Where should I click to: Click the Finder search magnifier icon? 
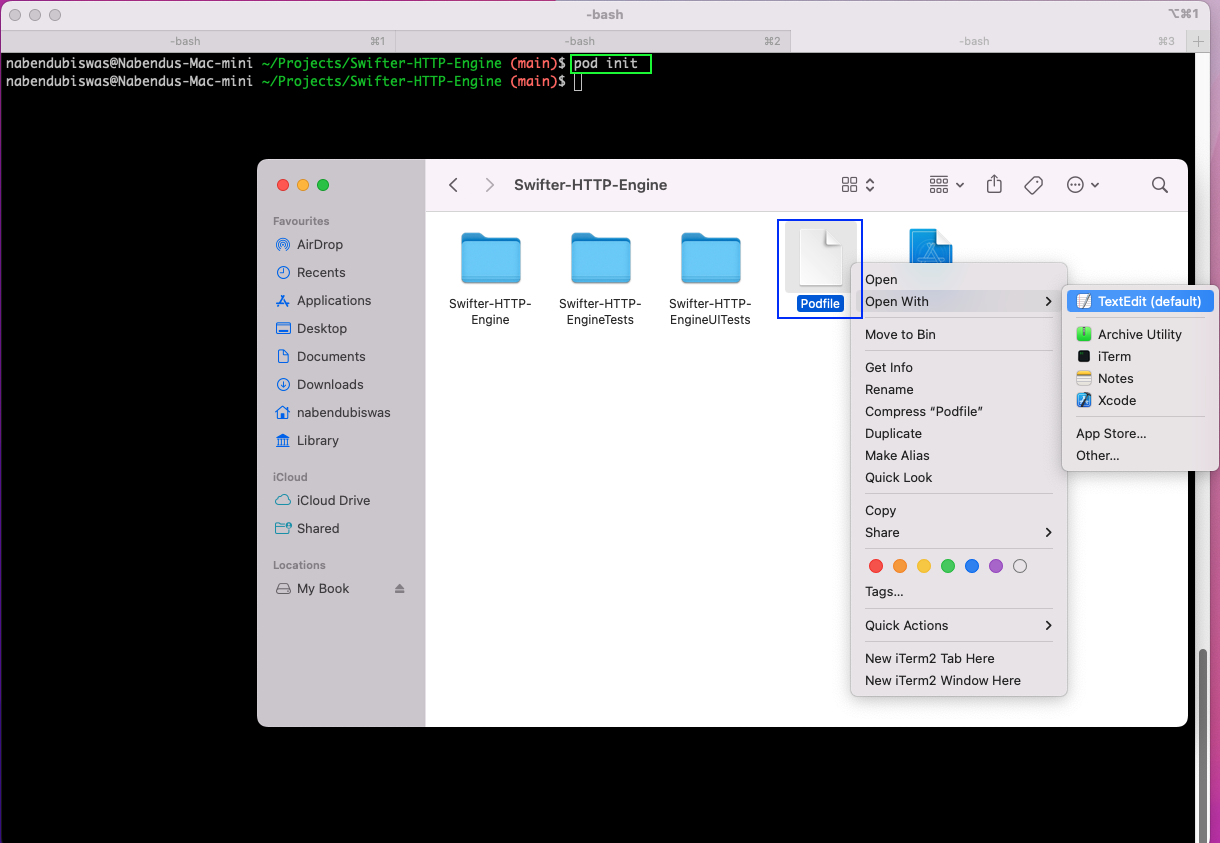pos(1160,185)
